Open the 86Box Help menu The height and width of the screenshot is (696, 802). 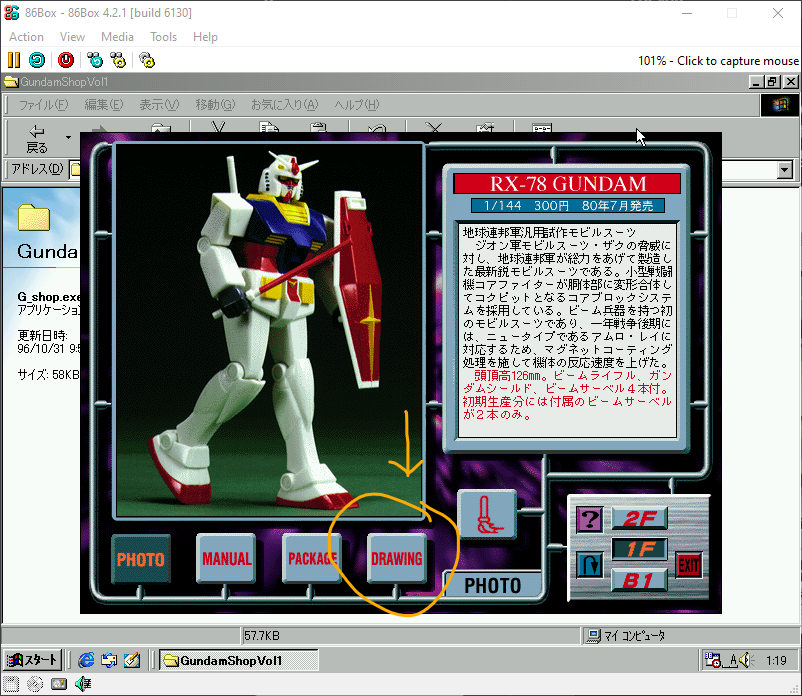pyautogui.click(x=205, y=37)
